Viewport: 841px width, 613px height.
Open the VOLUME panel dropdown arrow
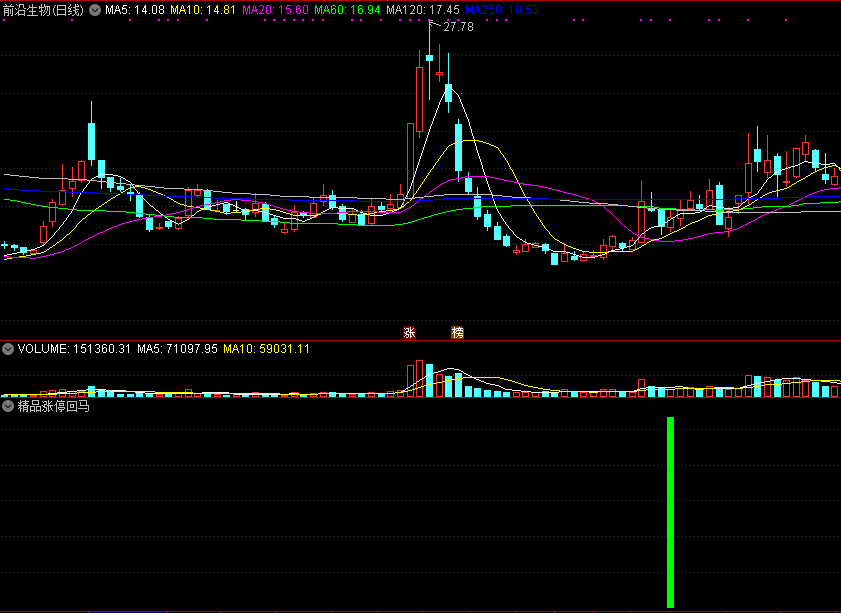coord(8,349)
